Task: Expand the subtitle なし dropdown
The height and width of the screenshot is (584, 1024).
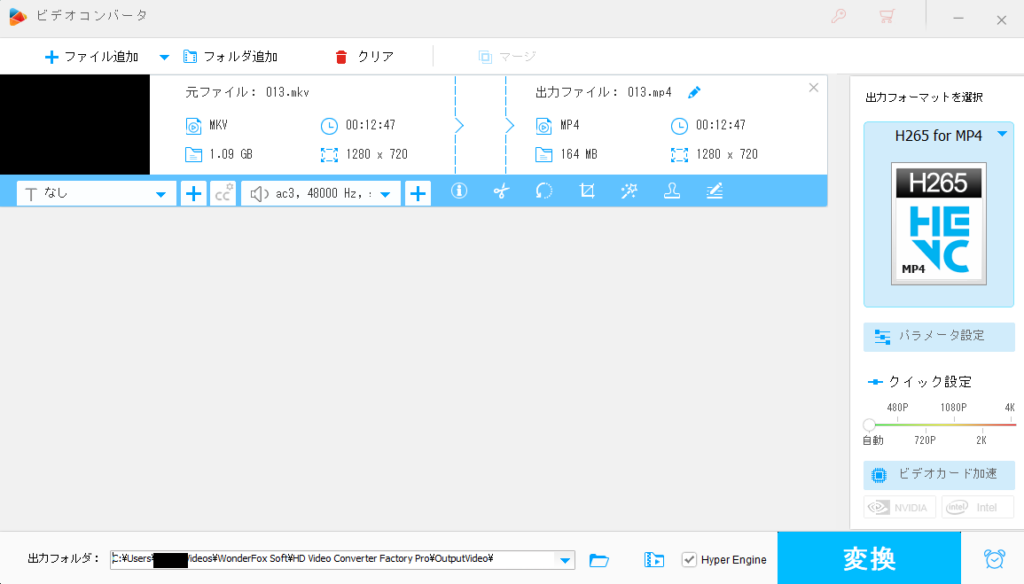Action: 160,194
